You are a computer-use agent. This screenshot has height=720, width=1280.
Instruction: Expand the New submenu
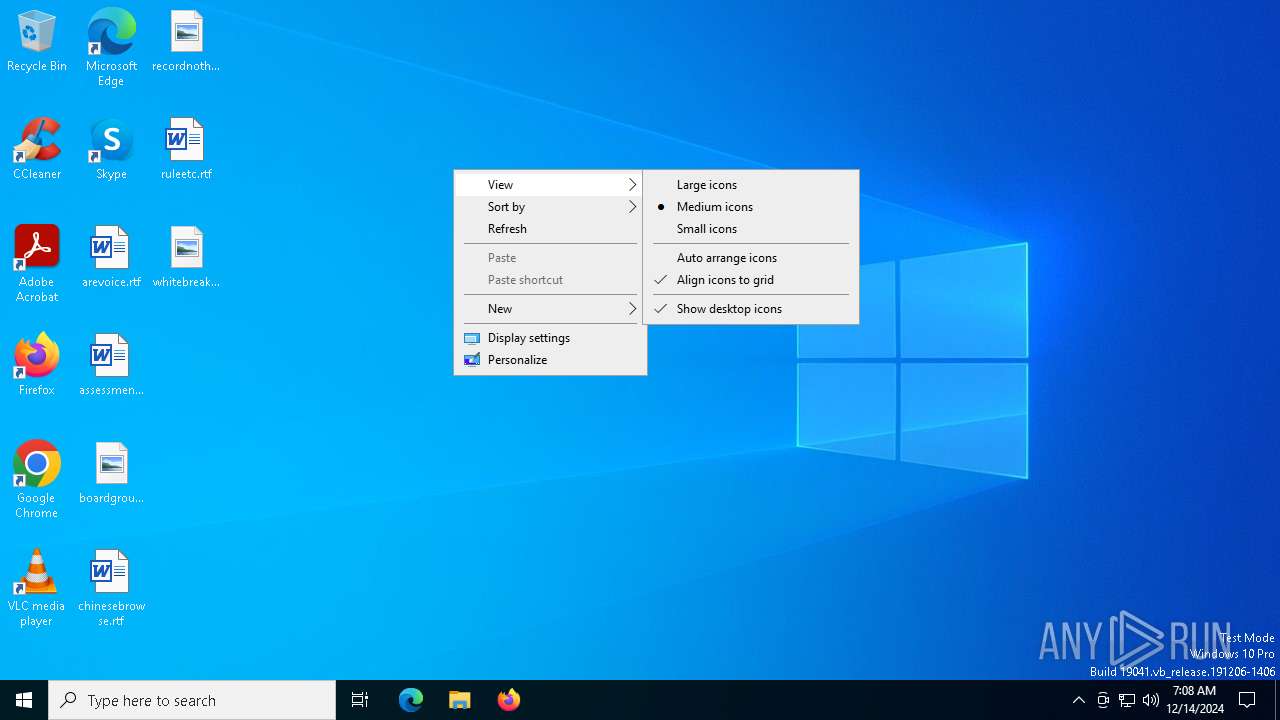(550, 309)
